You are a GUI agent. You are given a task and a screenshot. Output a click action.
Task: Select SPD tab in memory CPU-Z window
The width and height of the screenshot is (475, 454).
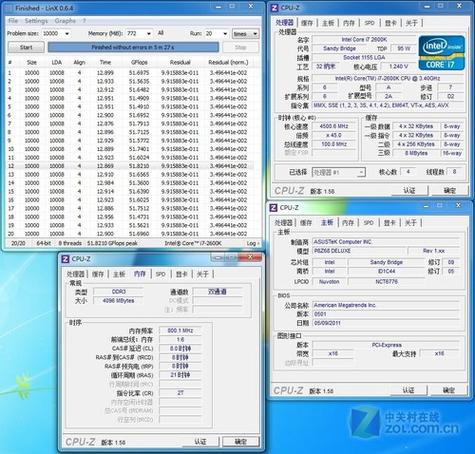point(160,274)
